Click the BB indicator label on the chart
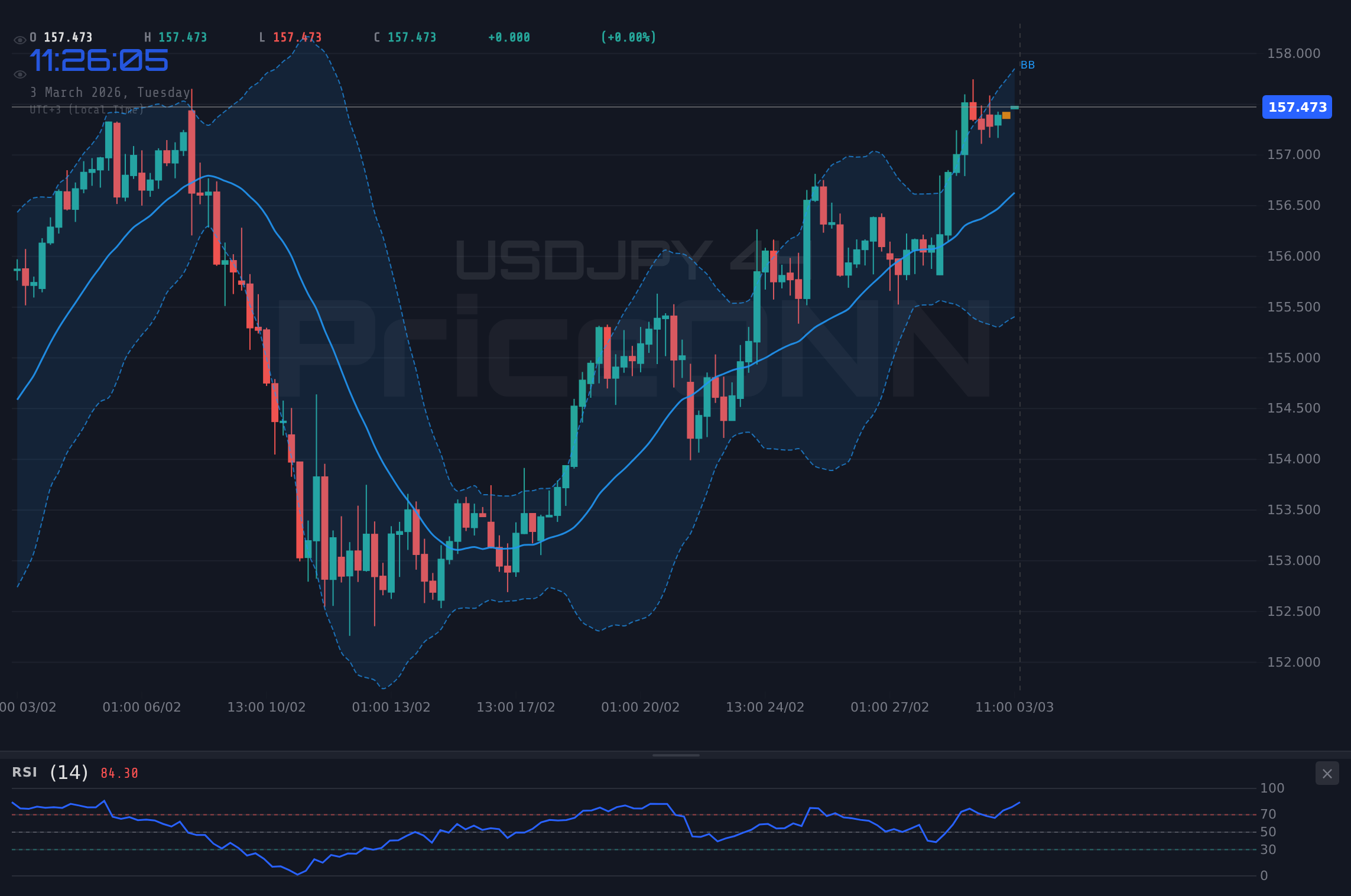The height and width of the screenshot is (896, 1351). pyautogui.click(x=1028, y=65)
